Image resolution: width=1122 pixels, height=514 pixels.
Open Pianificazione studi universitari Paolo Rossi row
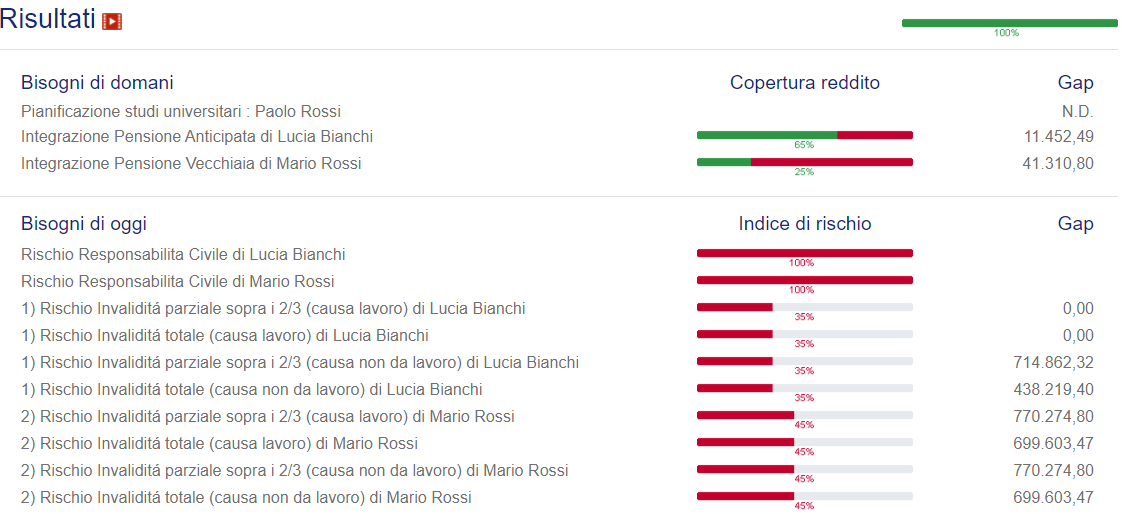click(x=181, y=111)
